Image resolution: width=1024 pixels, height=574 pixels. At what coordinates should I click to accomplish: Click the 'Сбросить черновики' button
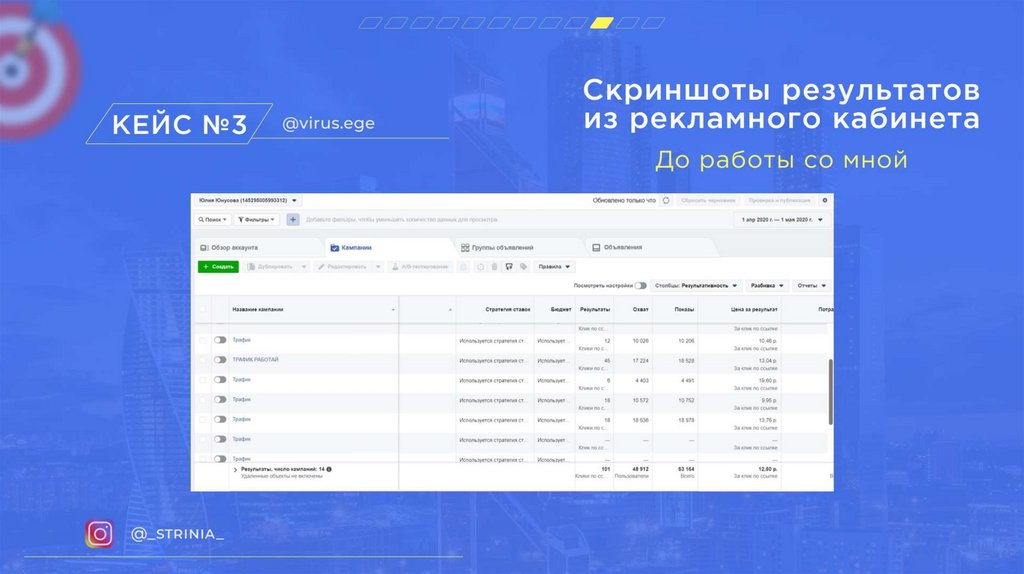tap(708, 200)
